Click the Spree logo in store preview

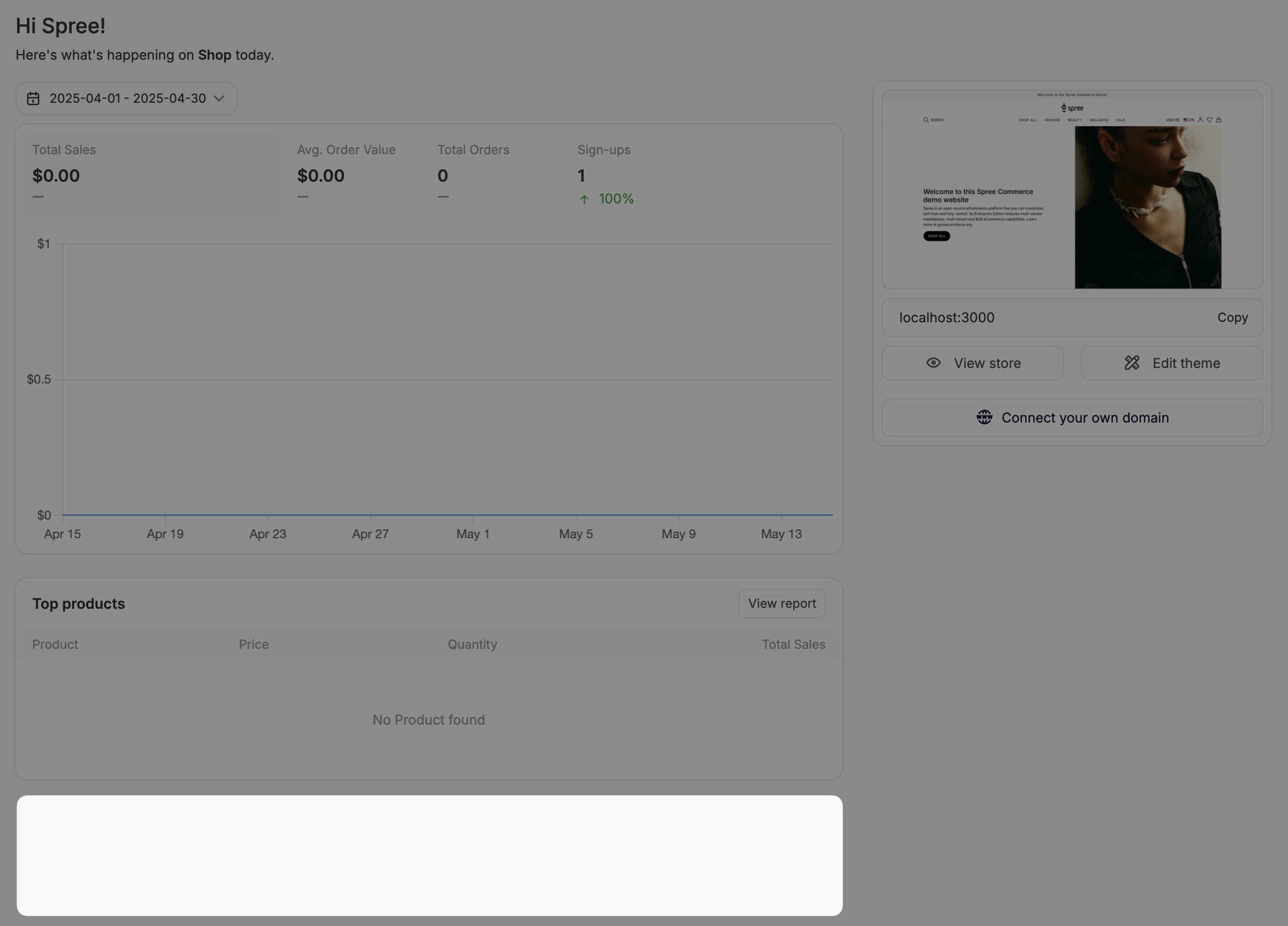point(1072,108)
